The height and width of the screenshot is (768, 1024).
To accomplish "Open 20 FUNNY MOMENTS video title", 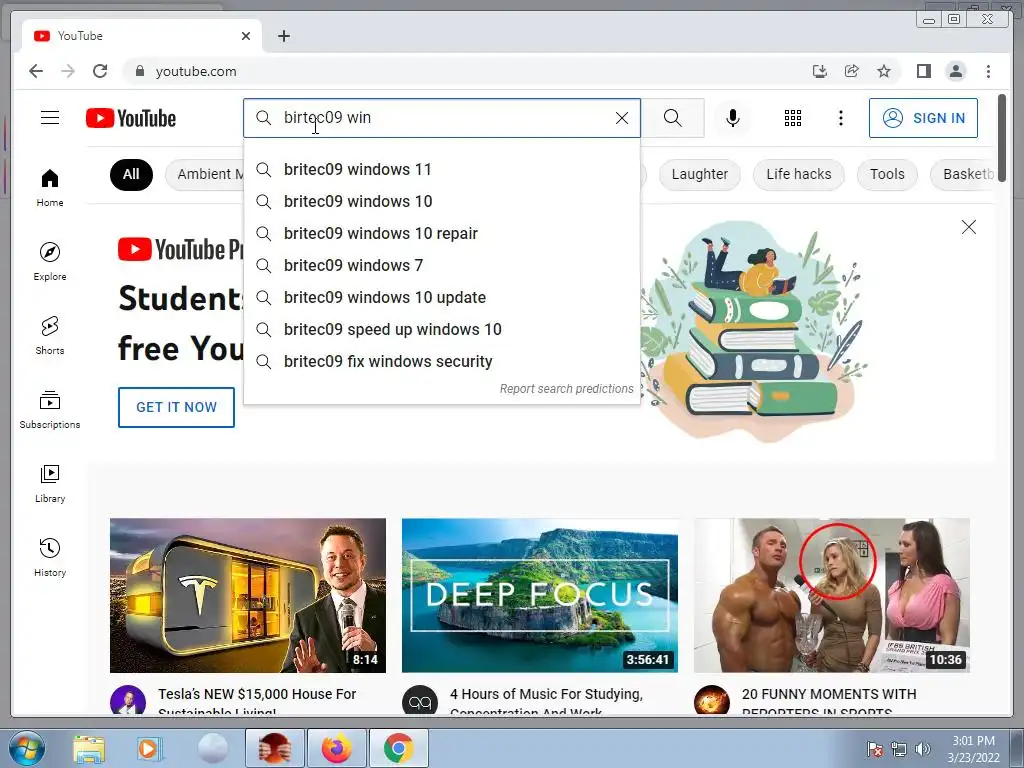I will point(829,701).
